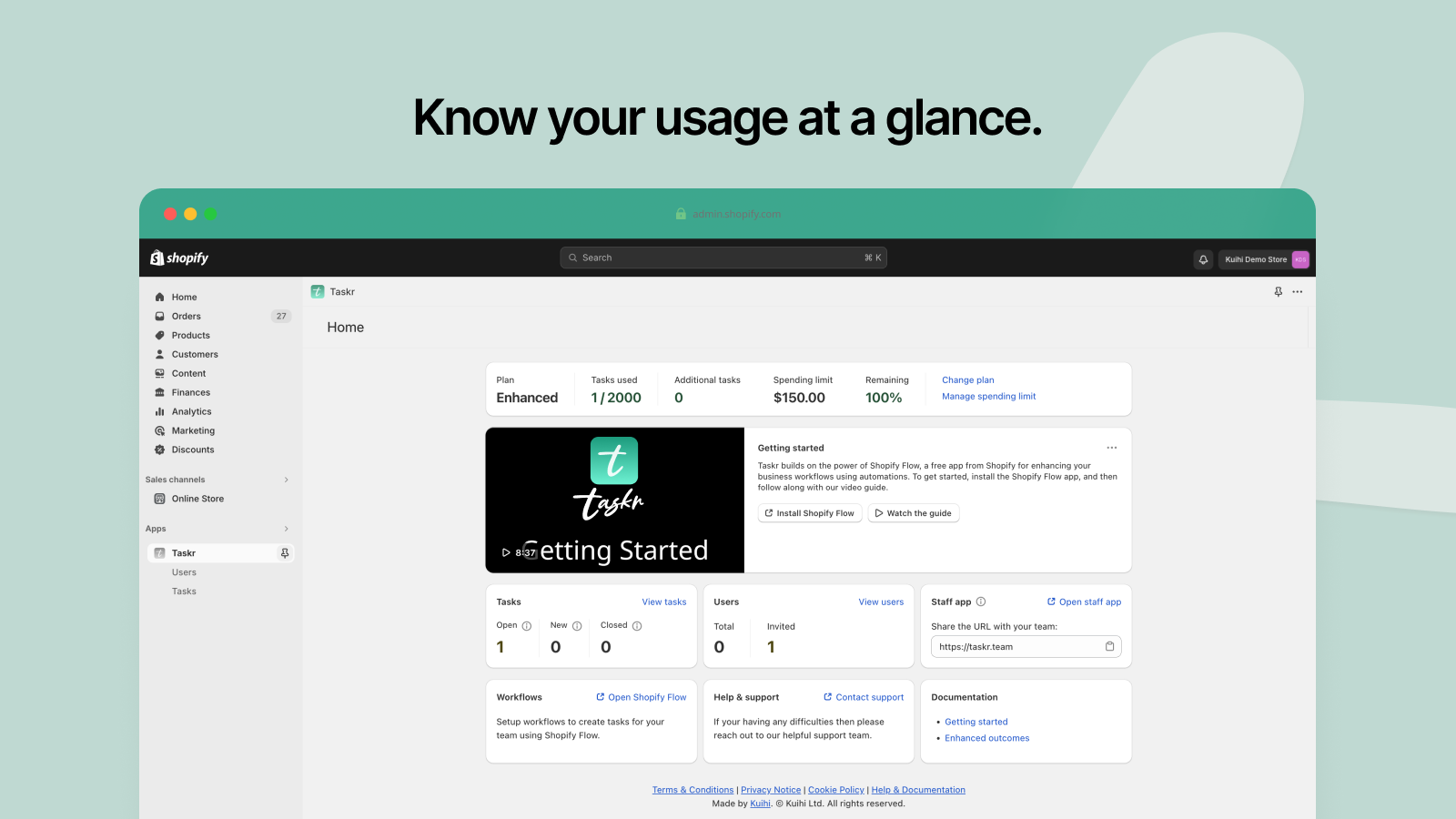Open Help & Documentation footer link
Screen dimensions: 1456x819
point(918,791)
